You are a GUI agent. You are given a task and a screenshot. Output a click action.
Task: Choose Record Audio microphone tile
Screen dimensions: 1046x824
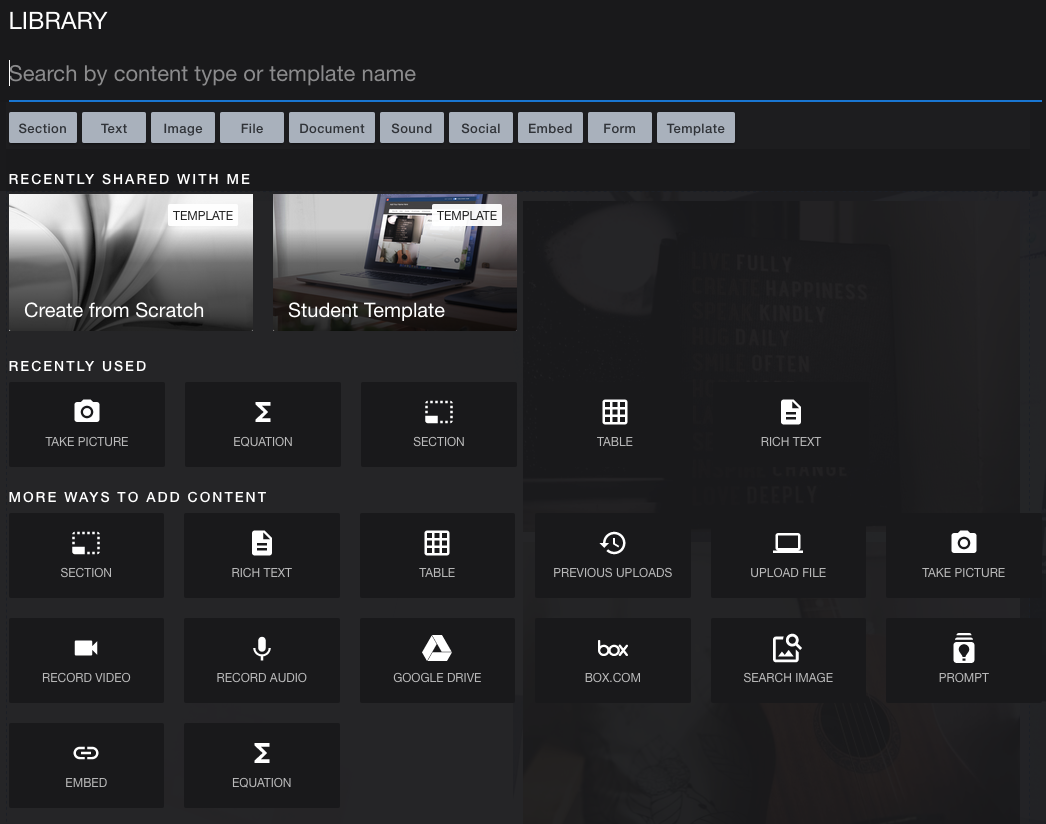tap(262, 660)
